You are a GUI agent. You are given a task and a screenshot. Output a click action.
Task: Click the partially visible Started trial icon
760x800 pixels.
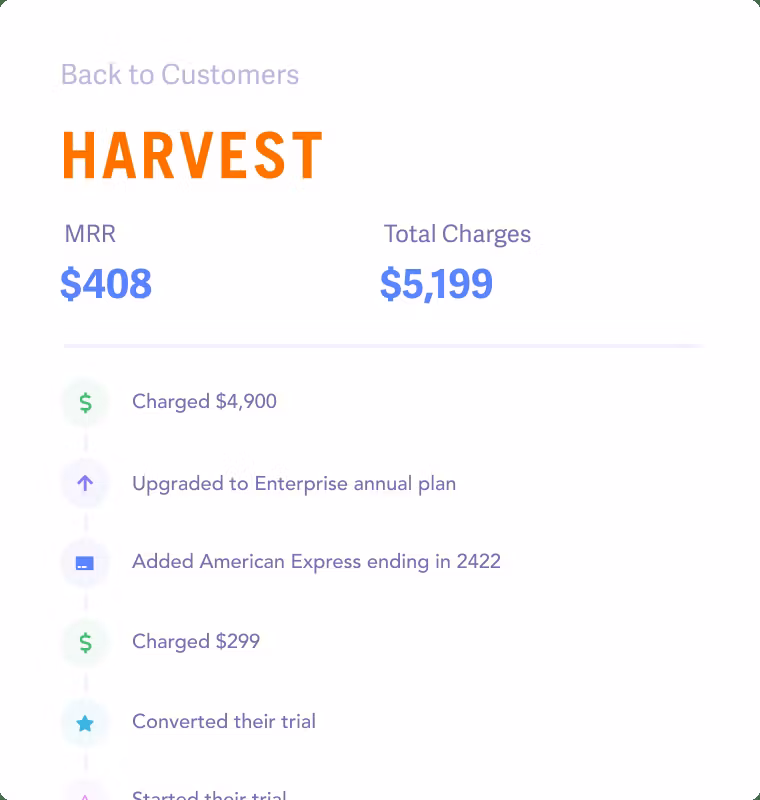tap(85, 794)
